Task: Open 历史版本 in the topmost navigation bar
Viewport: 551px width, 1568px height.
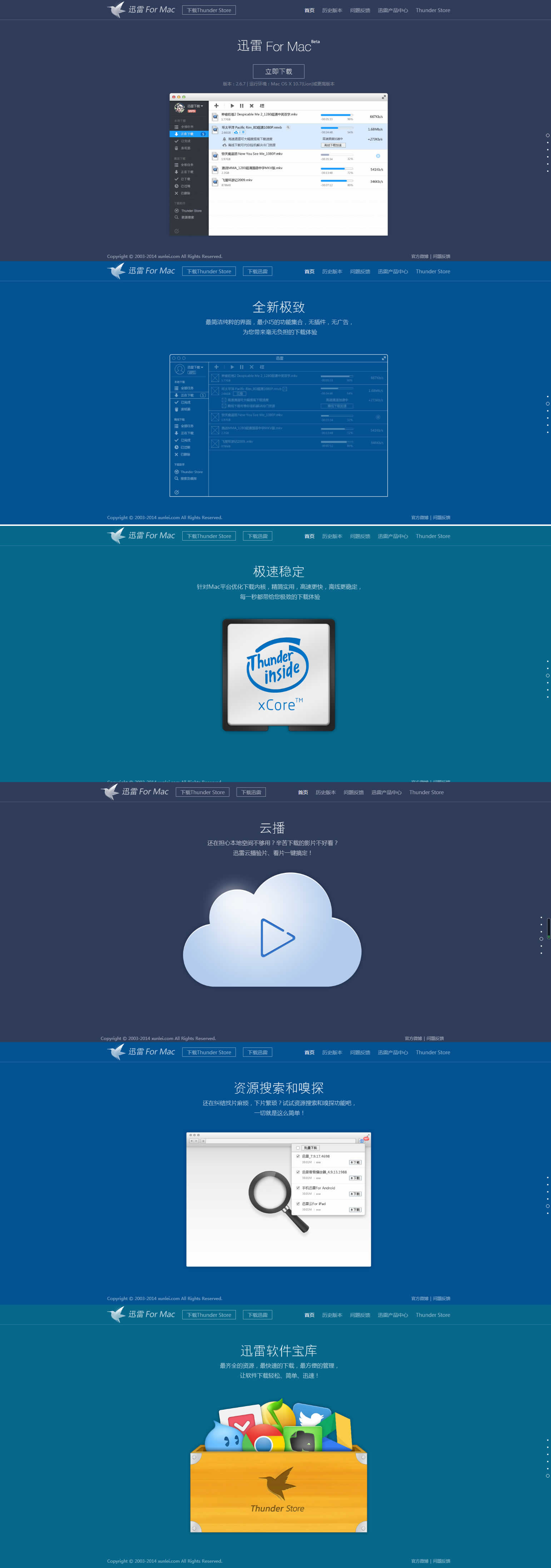Action: coord(332,10)
